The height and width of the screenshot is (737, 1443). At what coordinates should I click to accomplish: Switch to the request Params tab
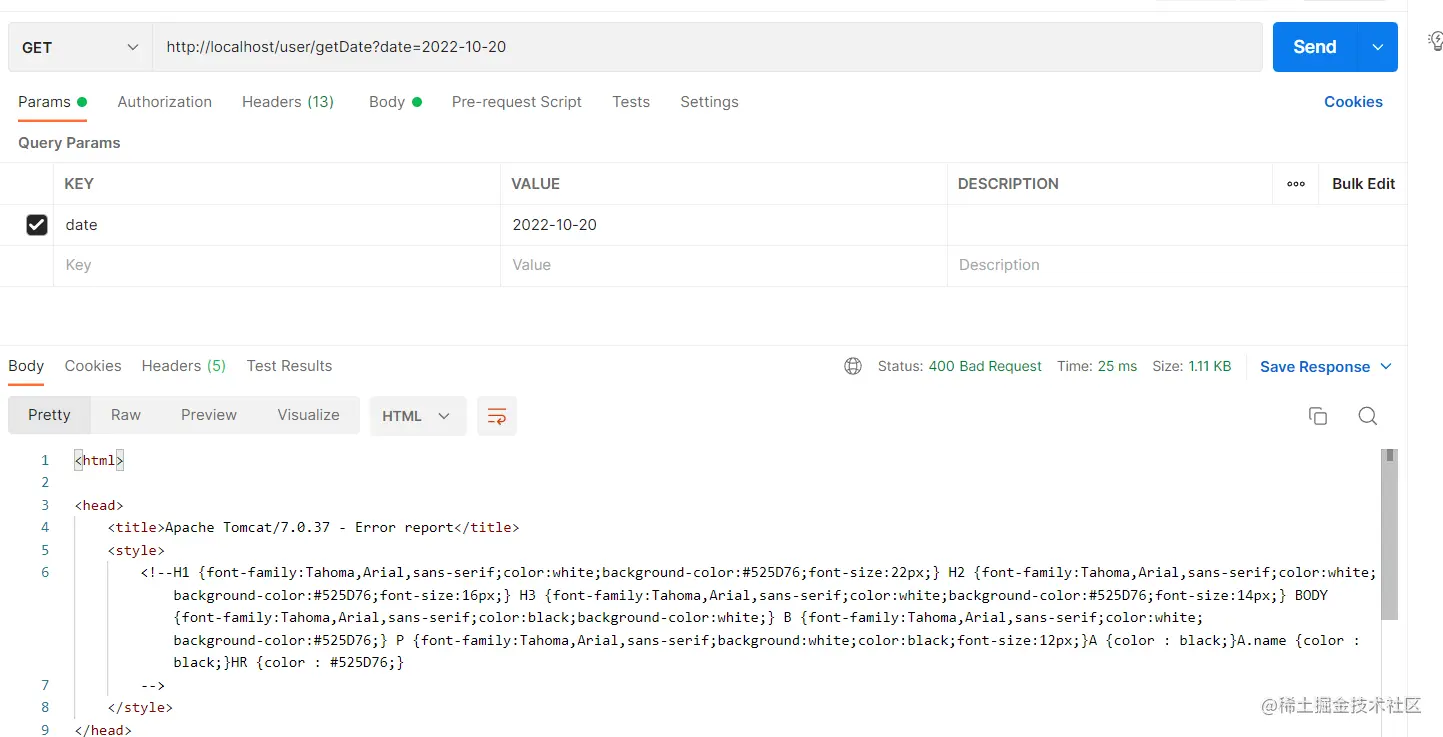coord(52,102)
